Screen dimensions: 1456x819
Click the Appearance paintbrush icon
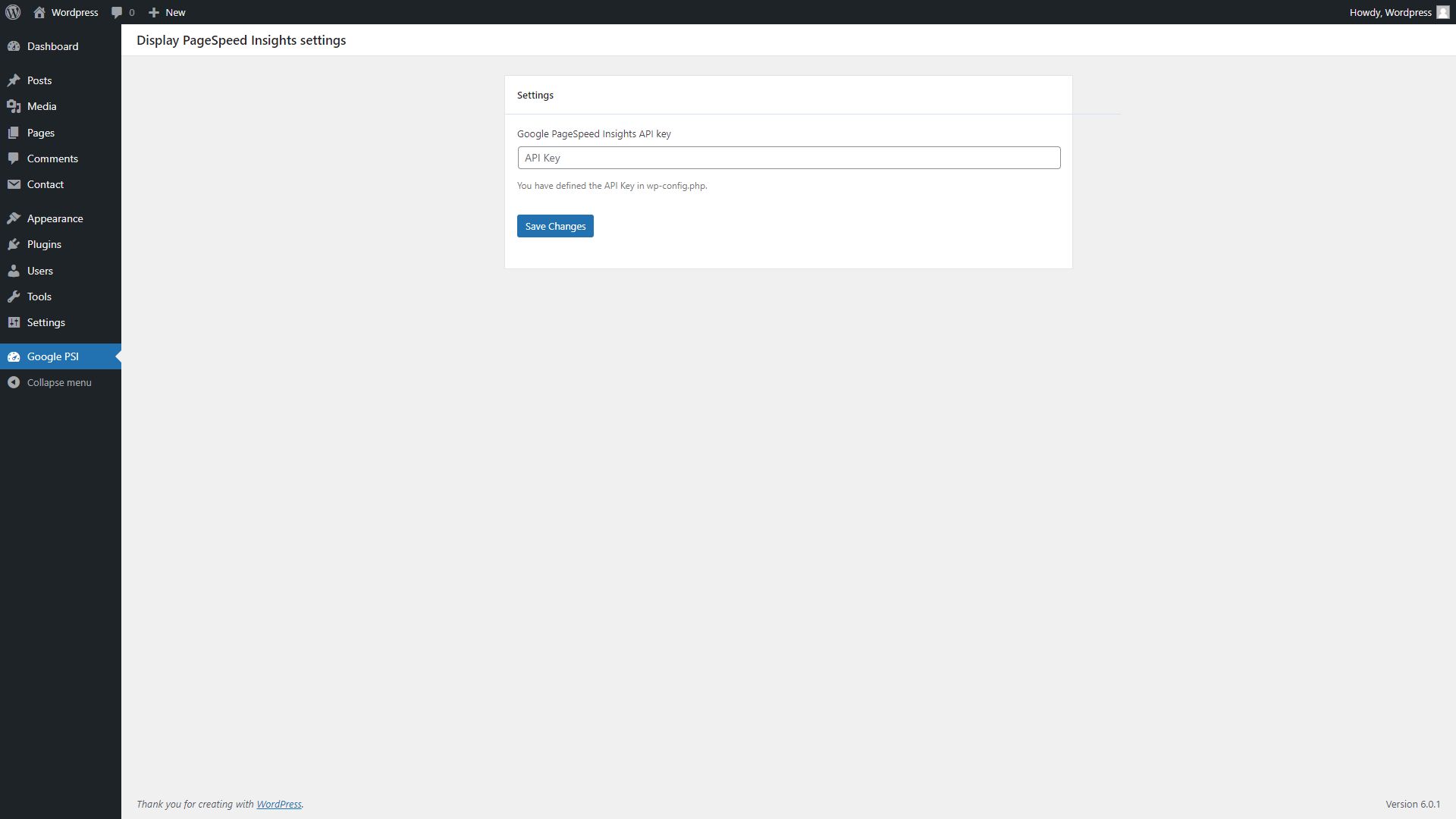pos(14,218)
